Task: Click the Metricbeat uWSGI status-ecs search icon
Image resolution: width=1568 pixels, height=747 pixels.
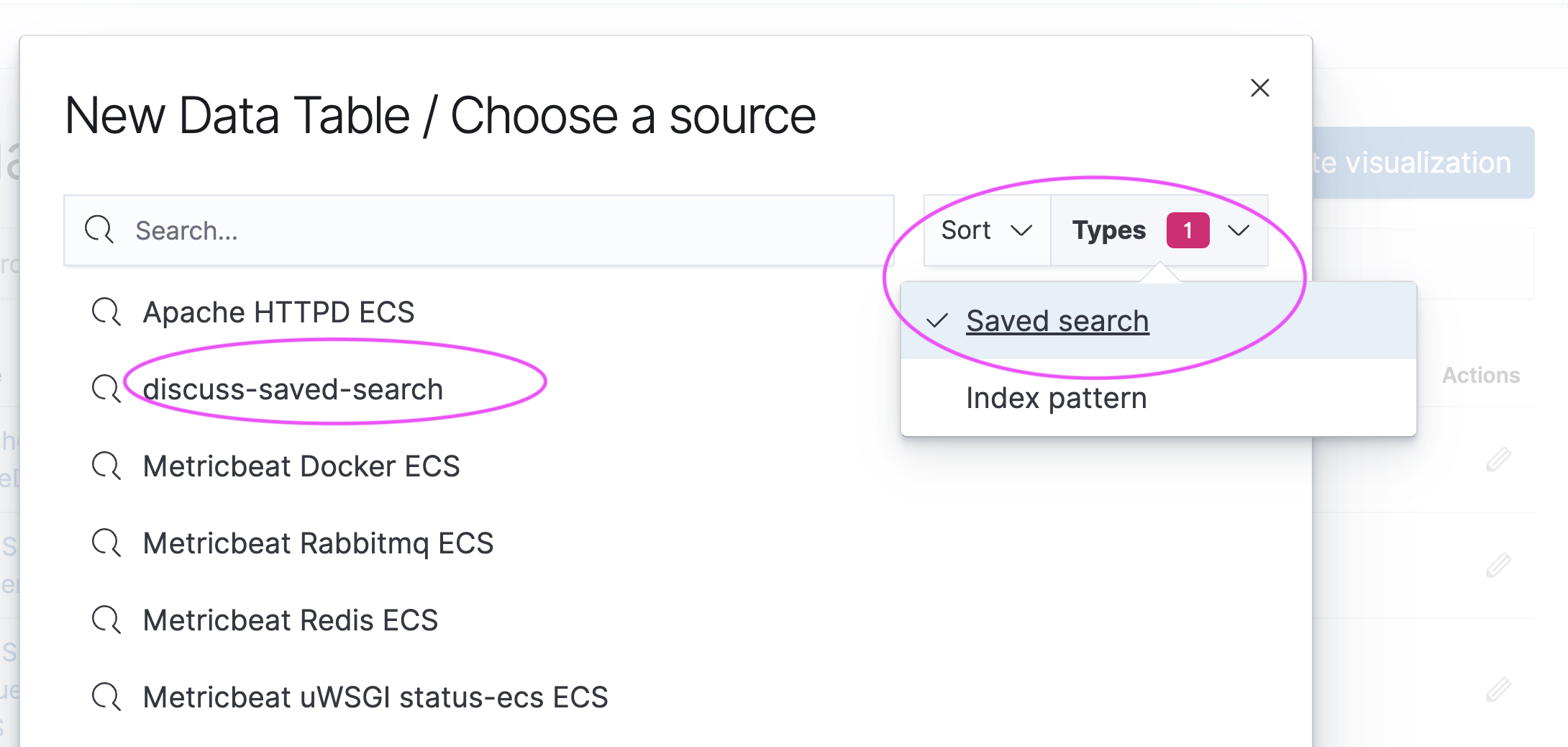Action: pos(106,697)
